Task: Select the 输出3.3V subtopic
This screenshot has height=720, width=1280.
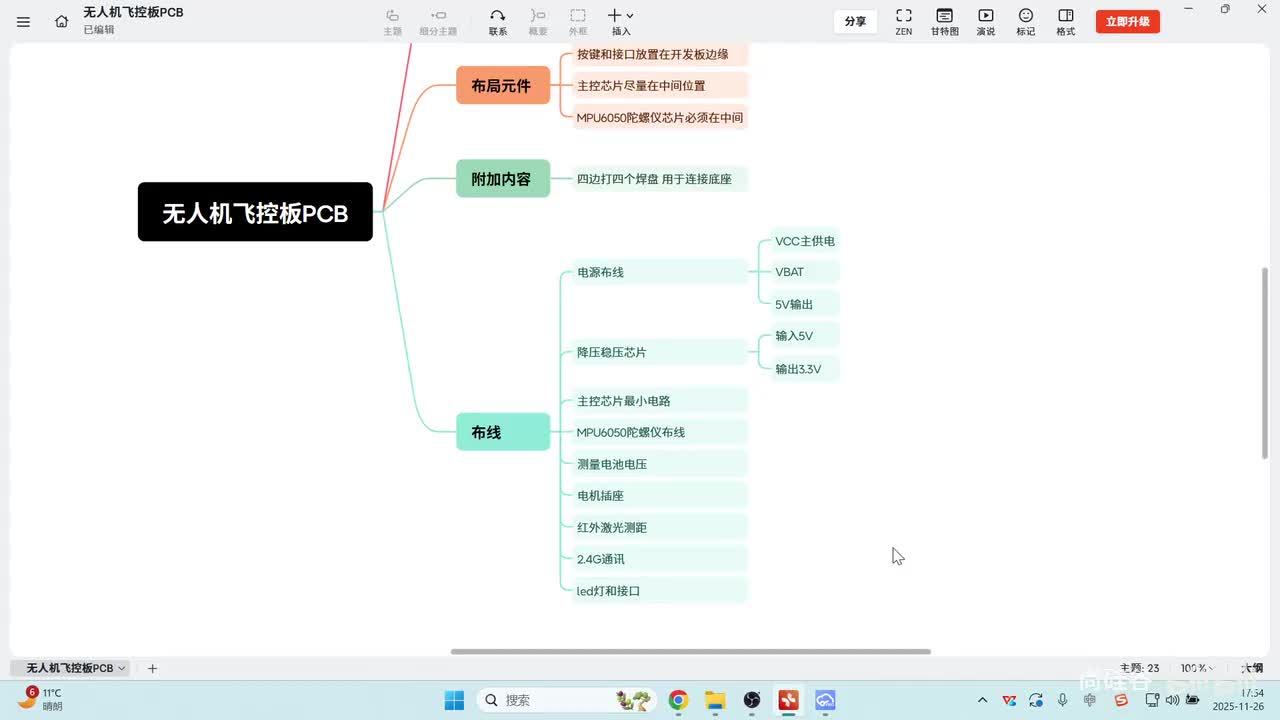Action: (804, 369)
